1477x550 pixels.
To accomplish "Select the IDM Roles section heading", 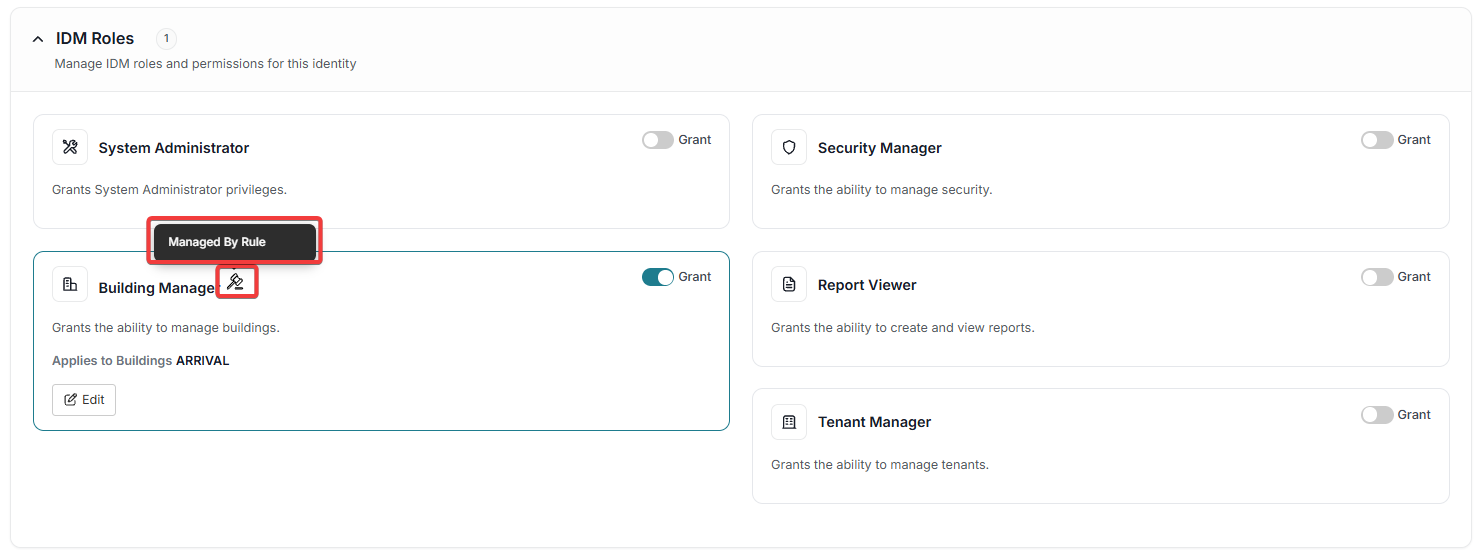I will pyautogui.click(x=95, y=39).
